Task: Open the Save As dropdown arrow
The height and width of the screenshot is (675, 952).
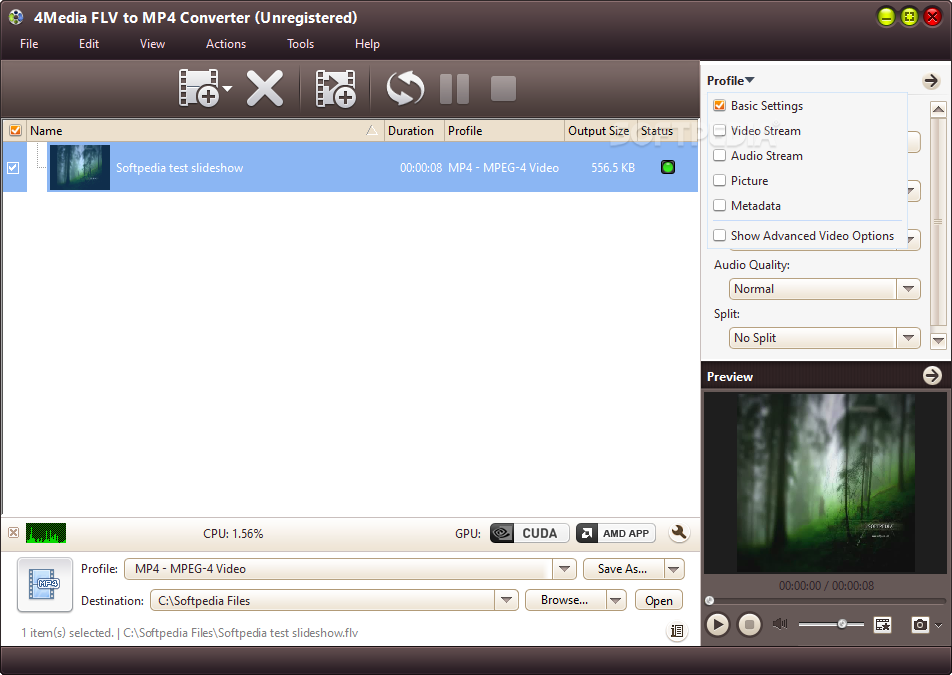Action: (x=674, y=569)
